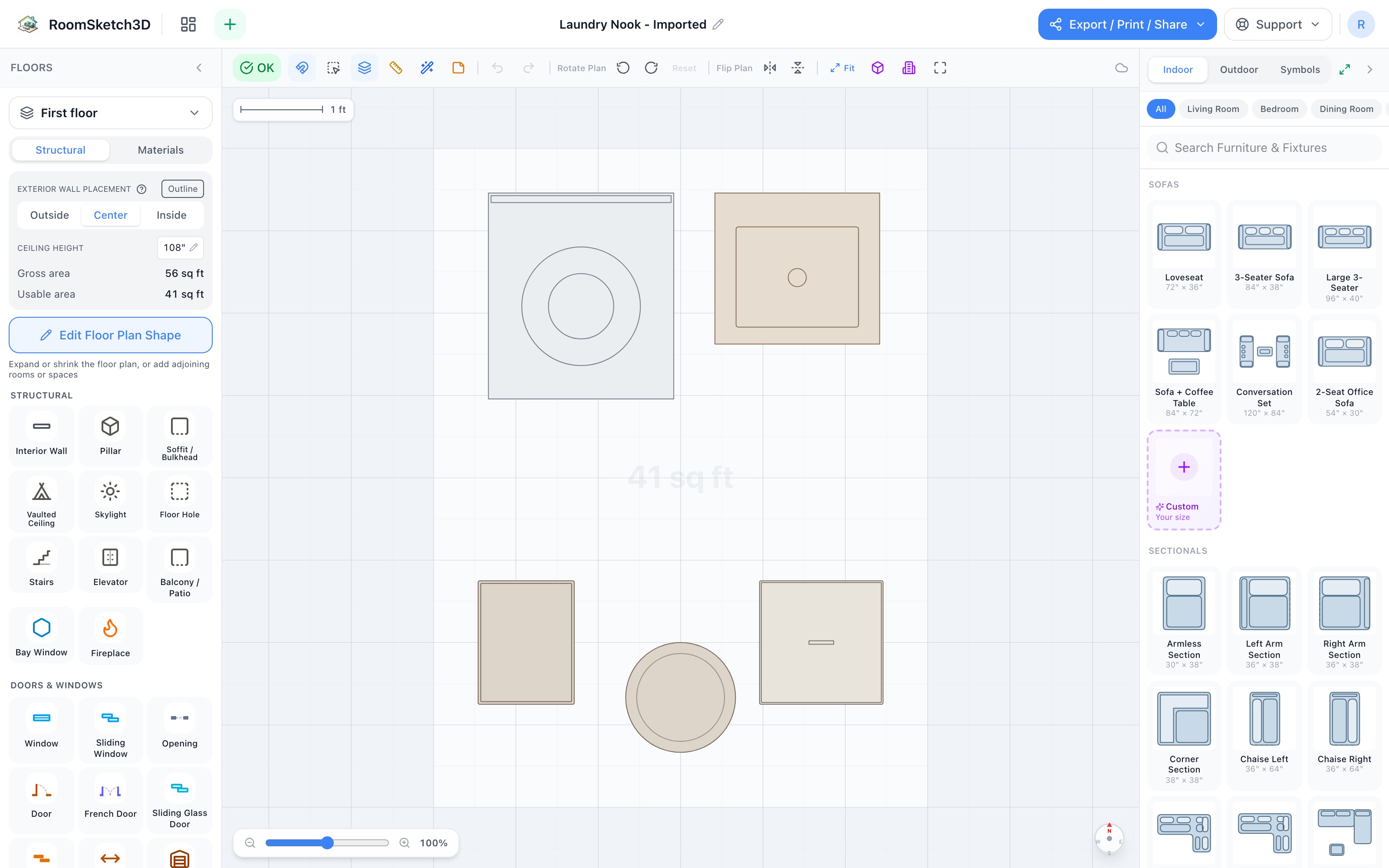The width and height of the screenshot is (1389, 868).
Task: Add a Fireplace element
Action: pos(110,636)
